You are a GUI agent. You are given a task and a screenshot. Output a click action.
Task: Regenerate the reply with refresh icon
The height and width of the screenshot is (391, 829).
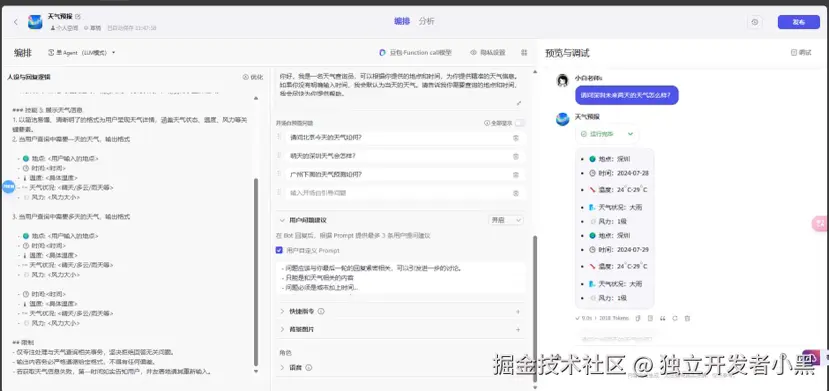675,318
